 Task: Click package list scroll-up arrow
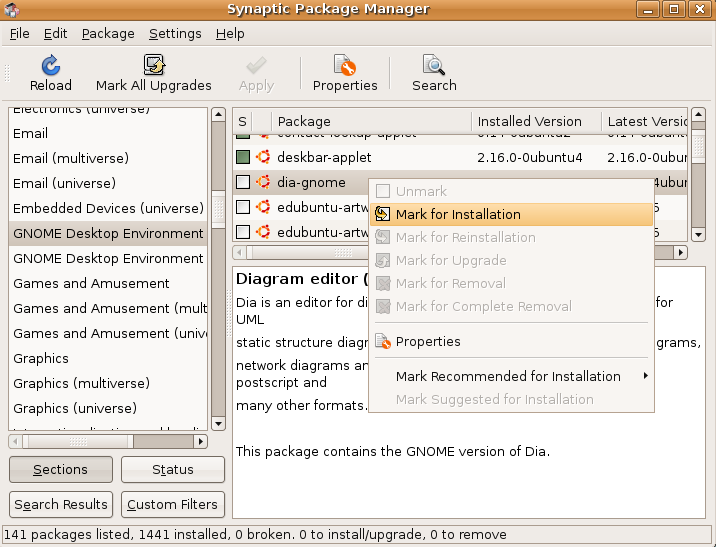pos(698,114)
